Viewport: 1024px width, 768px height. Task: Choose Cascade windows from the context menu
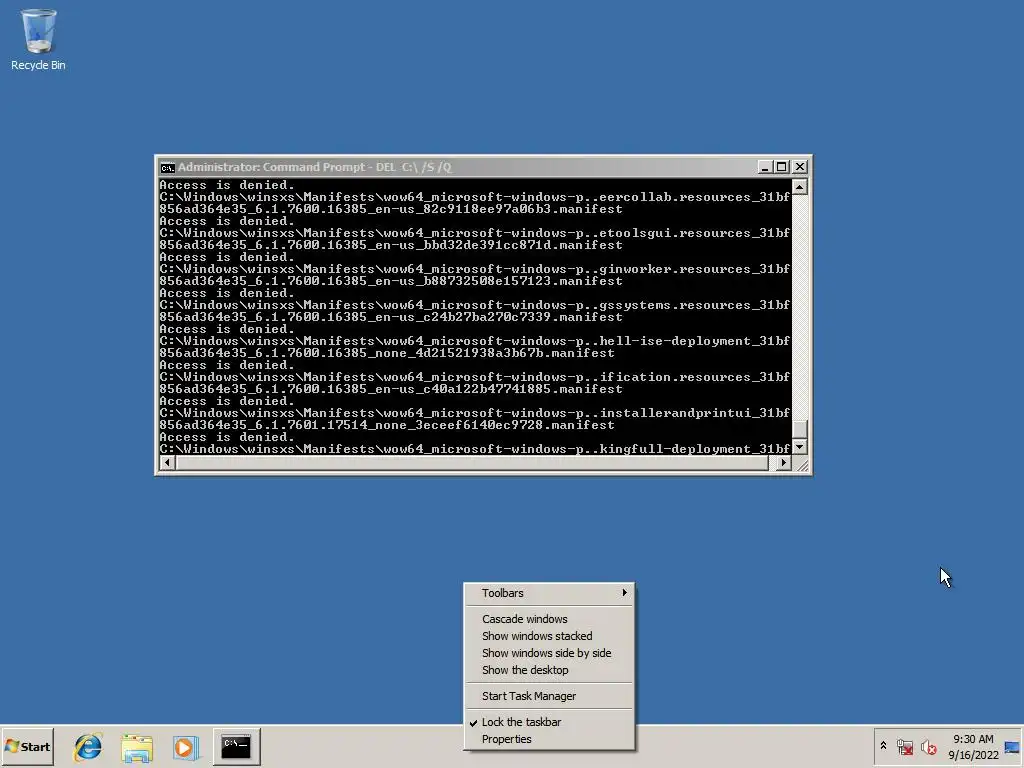tap(549, 619)
